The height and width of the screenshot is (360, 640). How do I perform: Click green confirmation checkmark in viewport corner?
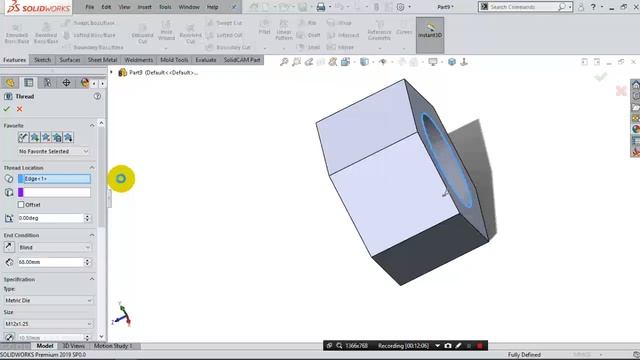[x=600, y=77]
